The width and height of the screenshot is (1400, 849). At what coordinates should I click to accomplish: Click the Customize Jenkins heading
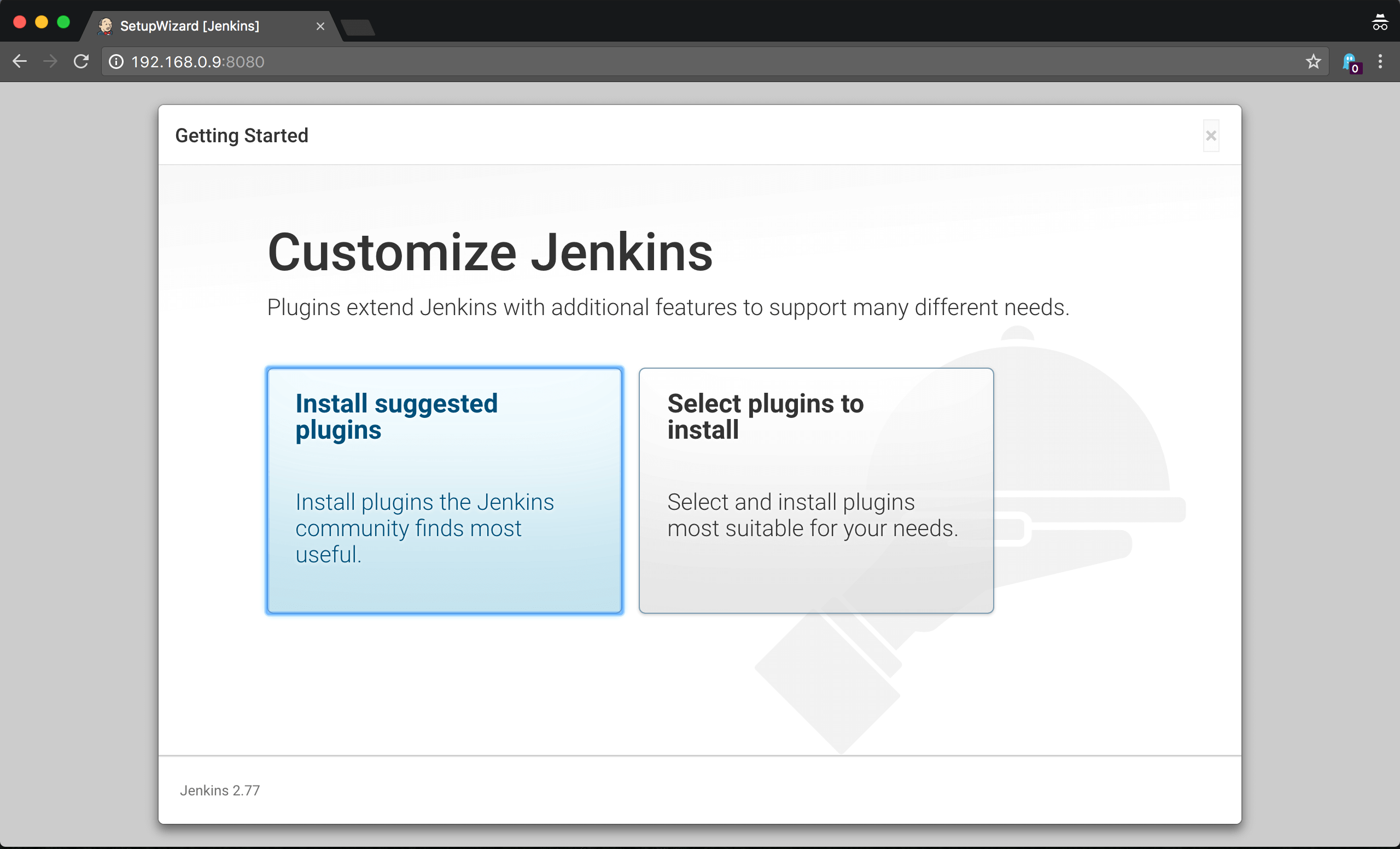(490, 252)
